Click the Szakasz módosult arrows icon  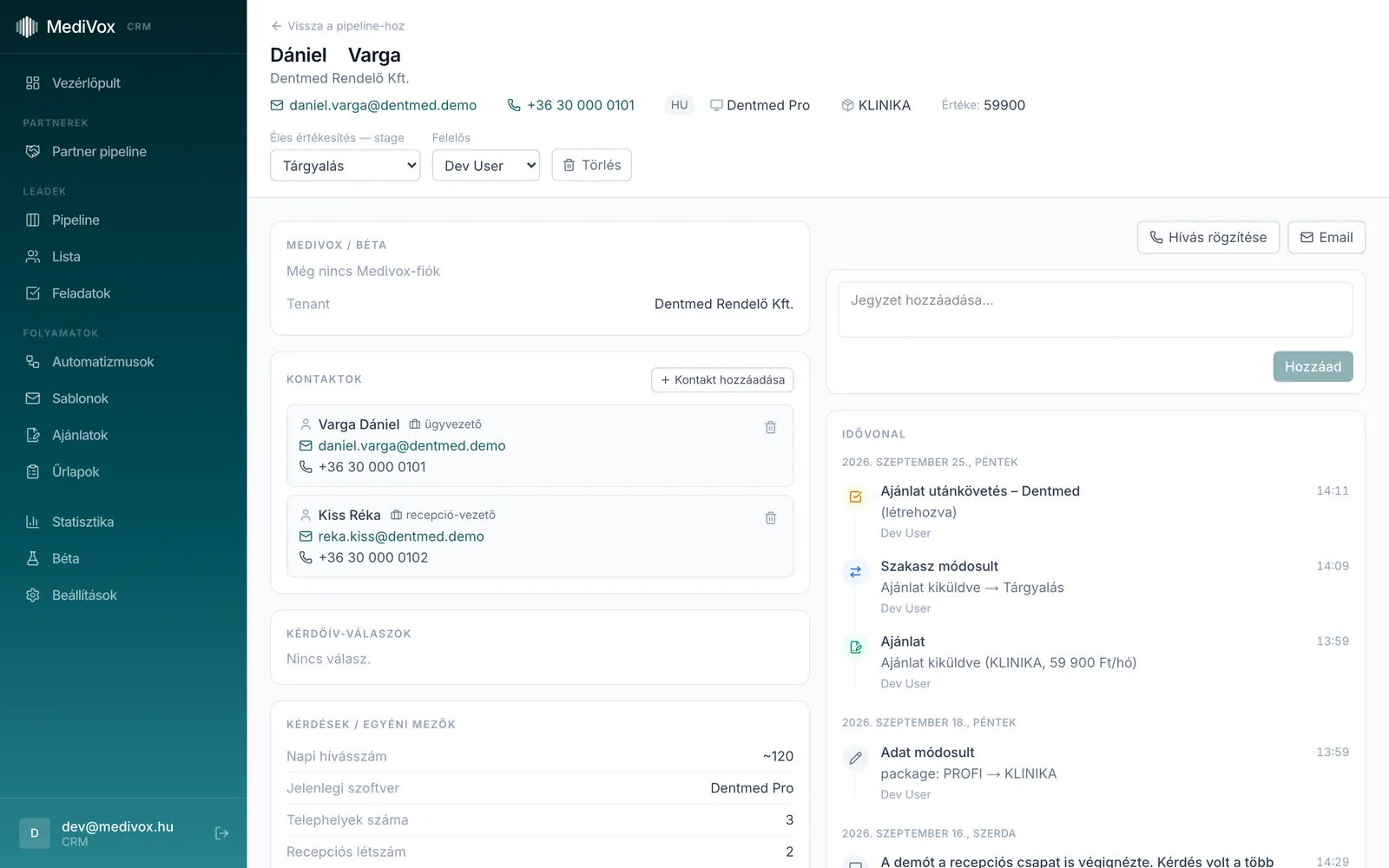[855, 572]
